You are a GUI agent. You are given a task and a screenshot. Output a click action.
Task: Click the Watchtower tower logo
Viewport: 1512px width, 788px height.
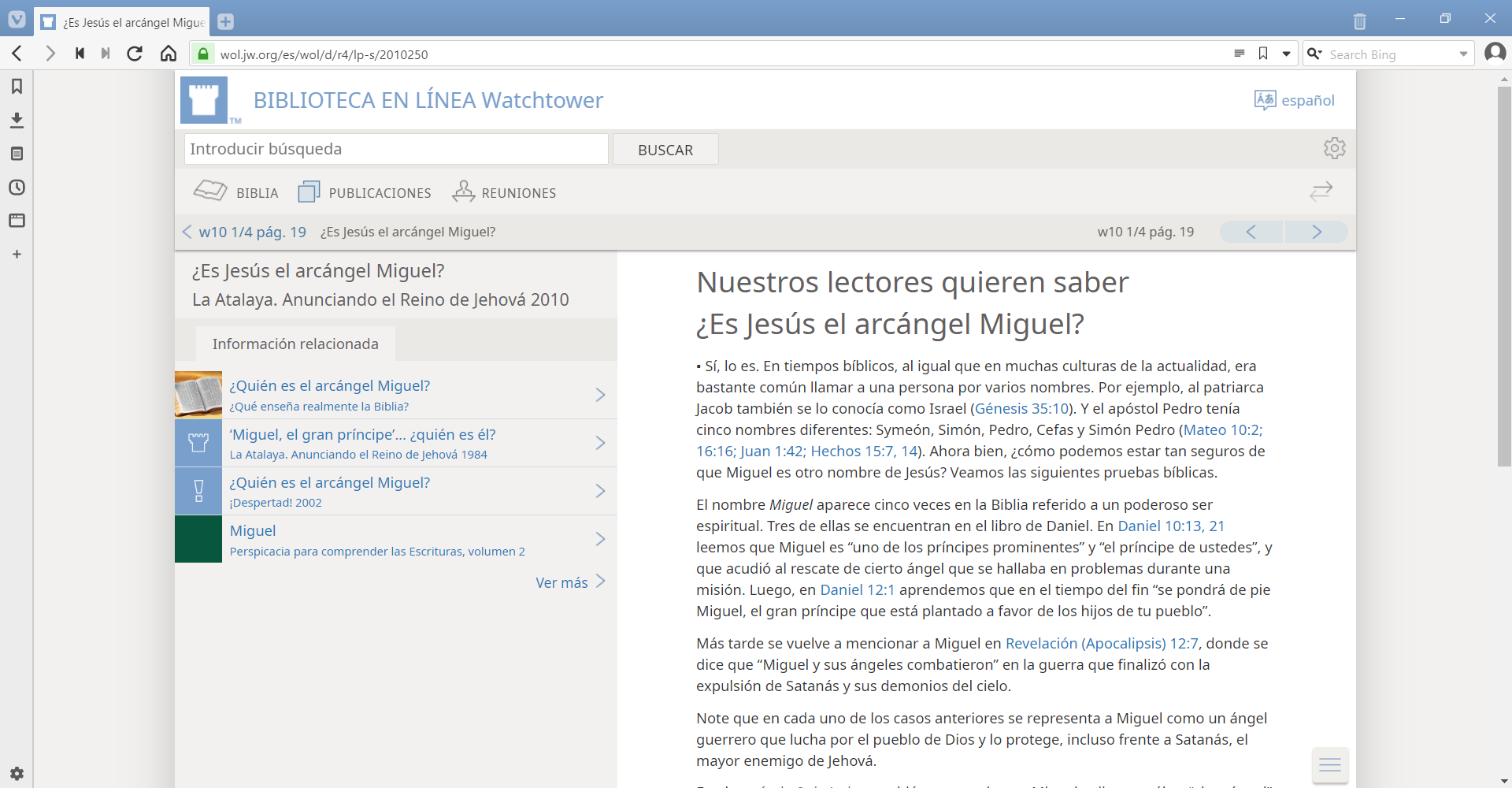pos(204,100)
